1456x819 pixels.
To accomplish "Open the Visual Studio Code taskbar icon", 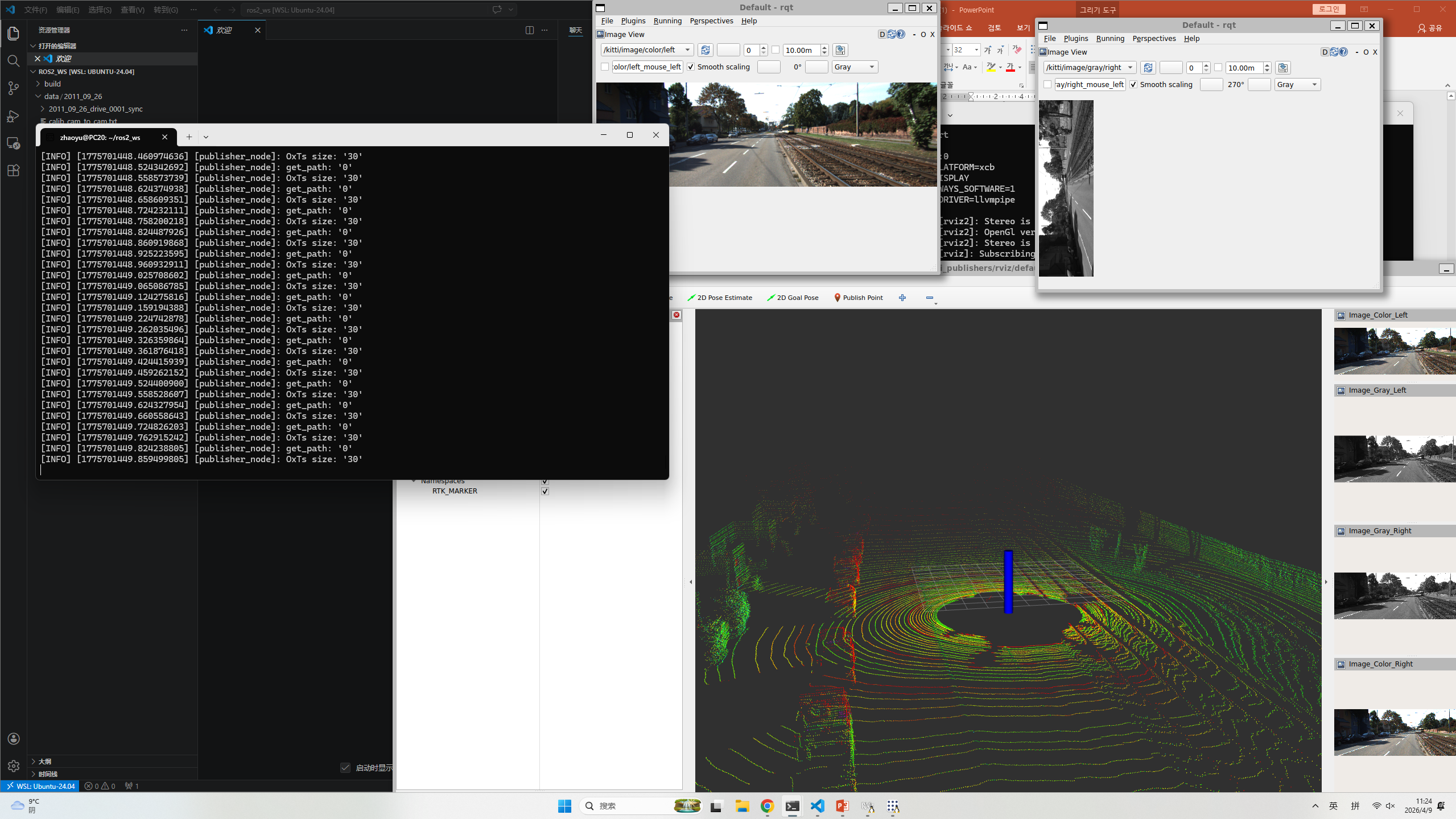I will pyautogui.click(x=818, y=806).
